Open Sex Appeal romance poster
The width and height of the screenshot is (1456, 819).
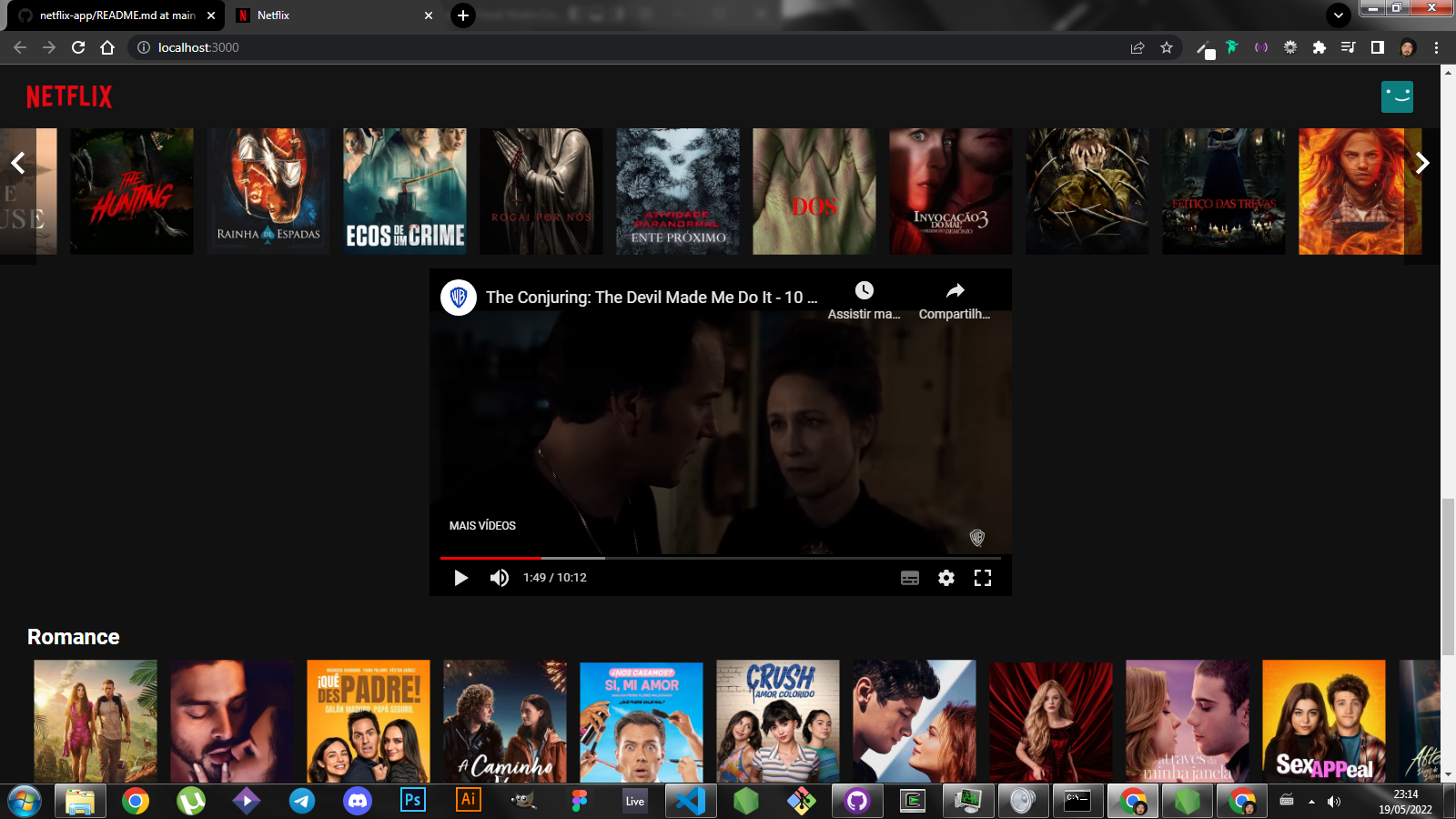click(1324, 722)
